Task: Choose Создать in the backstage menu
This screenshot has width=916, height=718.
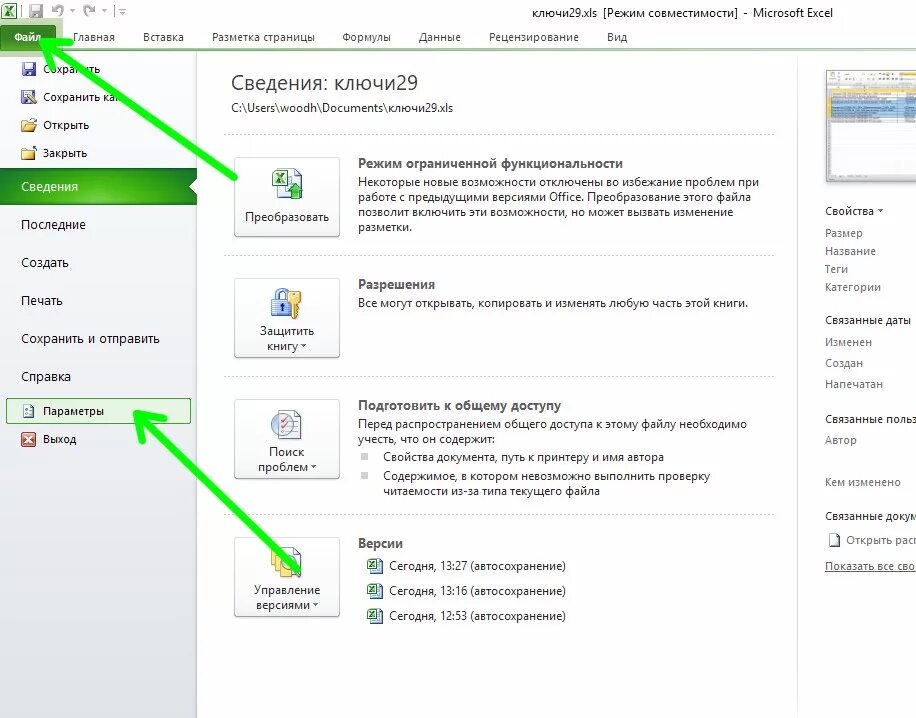Action: (44, 263)
